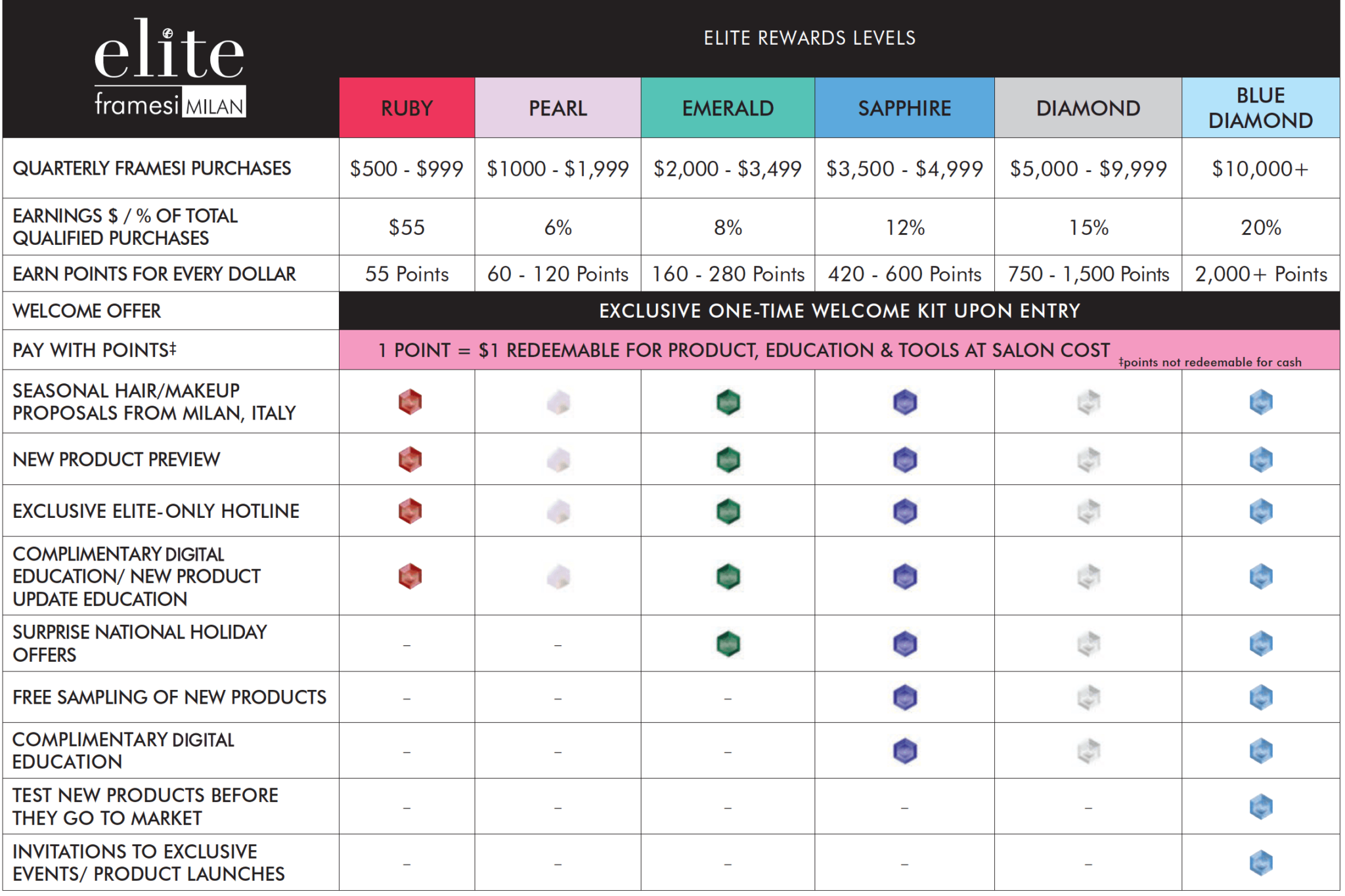Click the Blue Diamond gem in Invitations to Exclusive Events row
The width and height of the screenshot is (1345, 896).
point(1260,863)
